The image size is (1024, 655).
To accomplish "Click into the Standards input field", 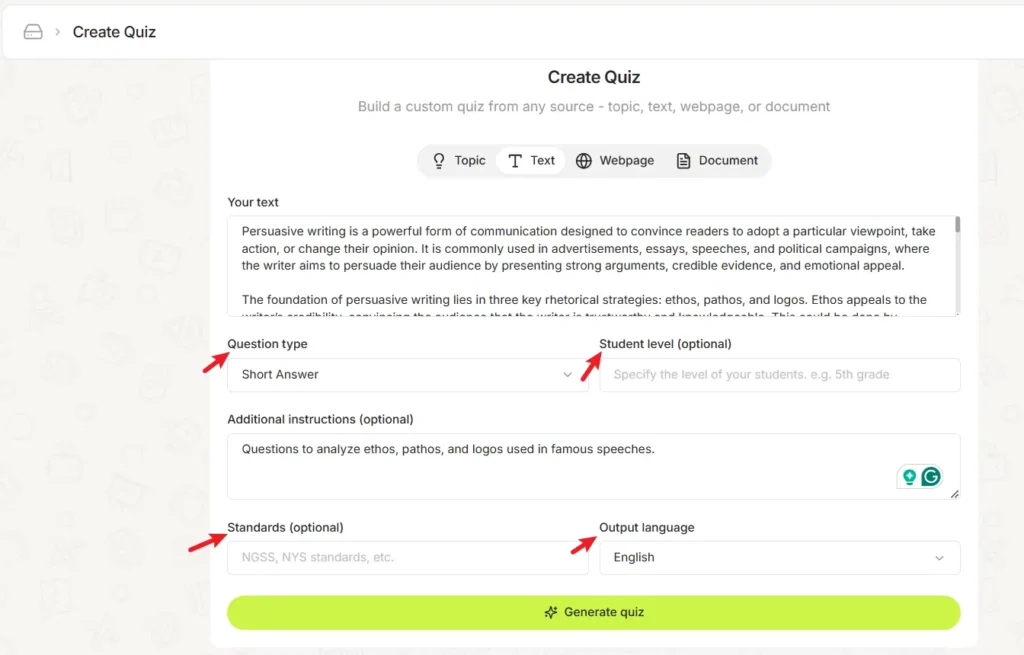I will (407, 558).
